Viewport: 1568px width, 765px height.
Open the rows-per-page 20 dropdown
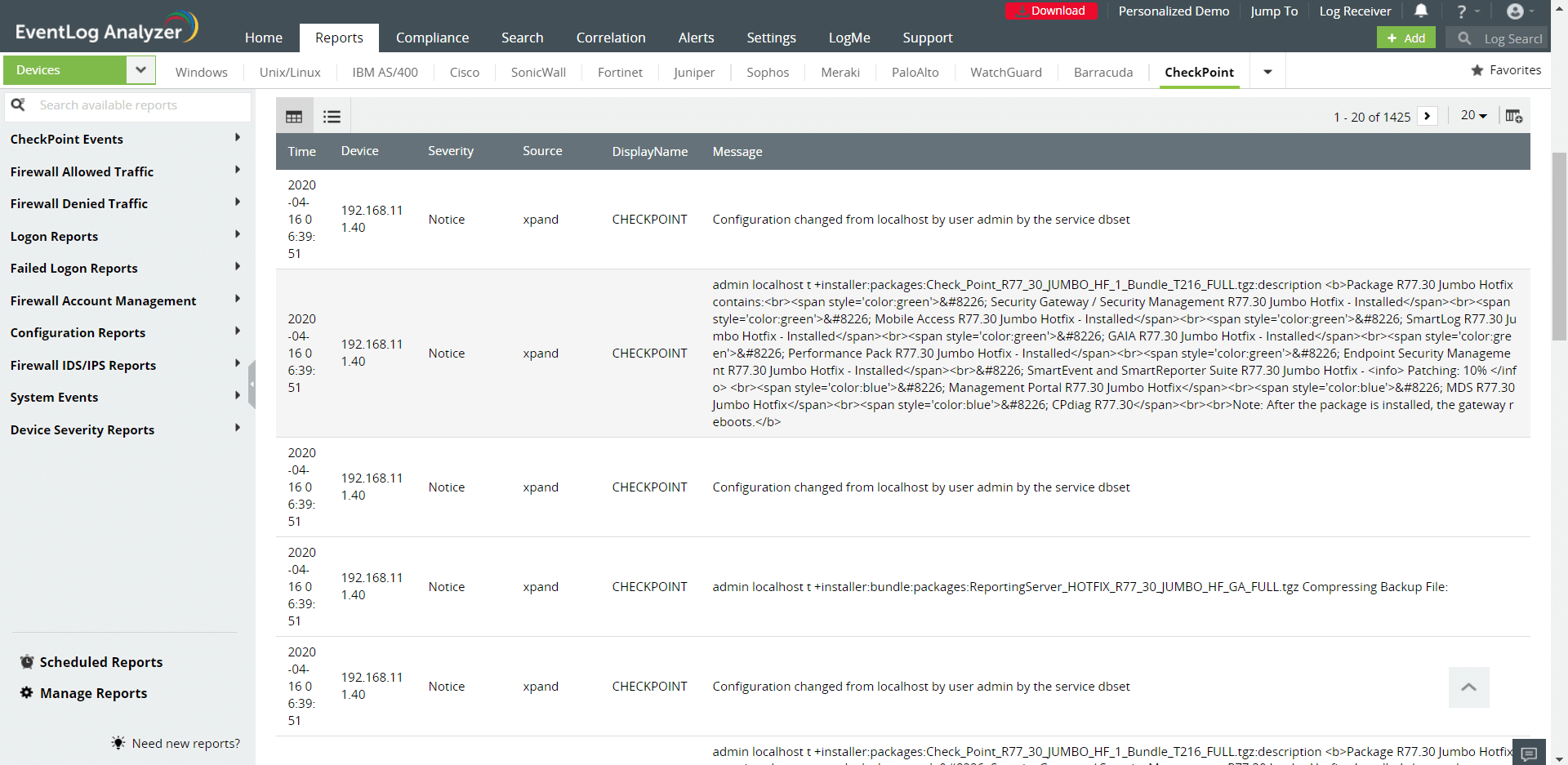tap(1473, 115)
